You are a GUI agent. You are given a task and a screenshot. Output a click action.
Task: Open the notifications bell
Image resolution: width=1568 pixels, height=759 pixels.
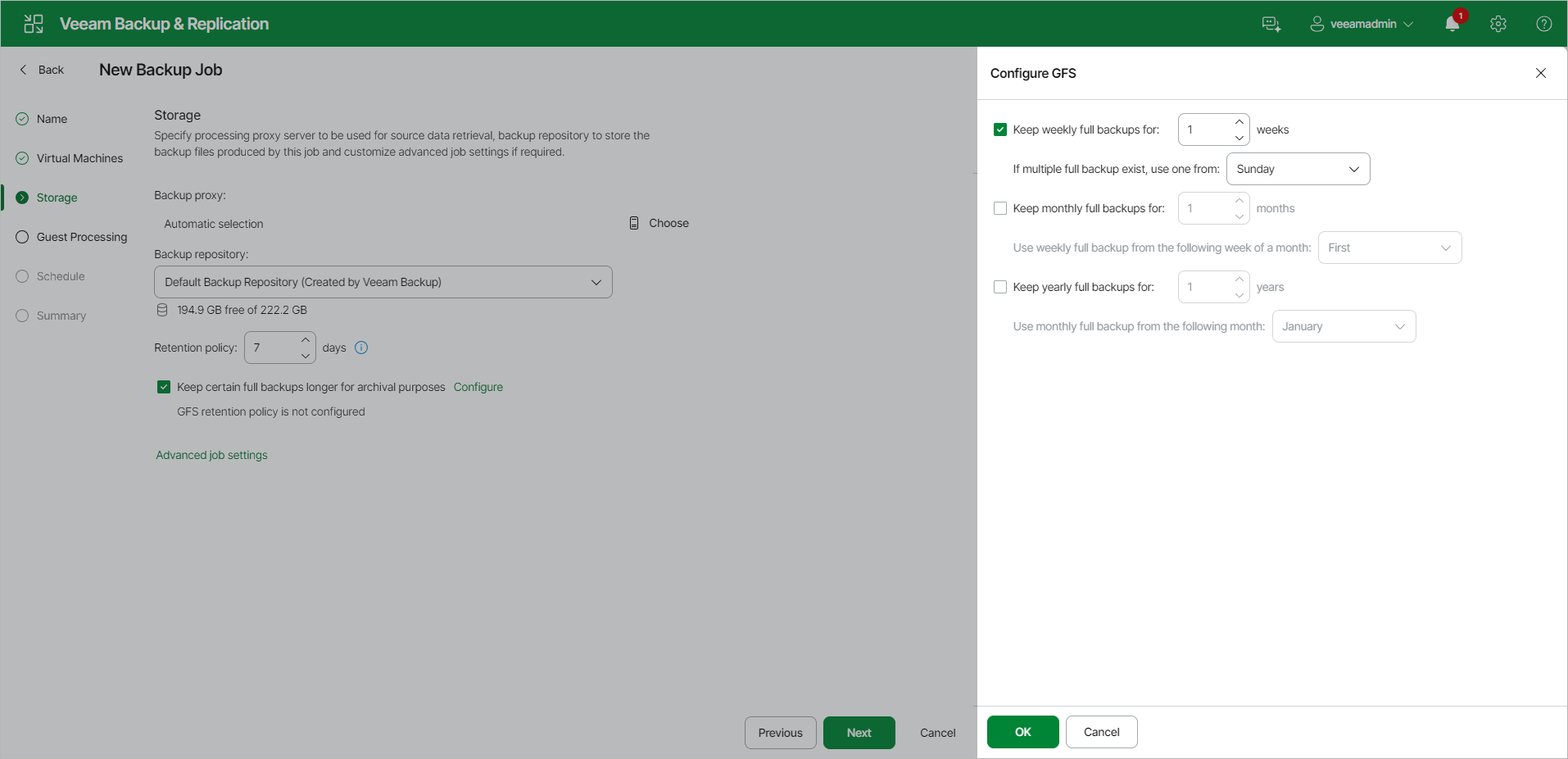[x=1452, y=24]
